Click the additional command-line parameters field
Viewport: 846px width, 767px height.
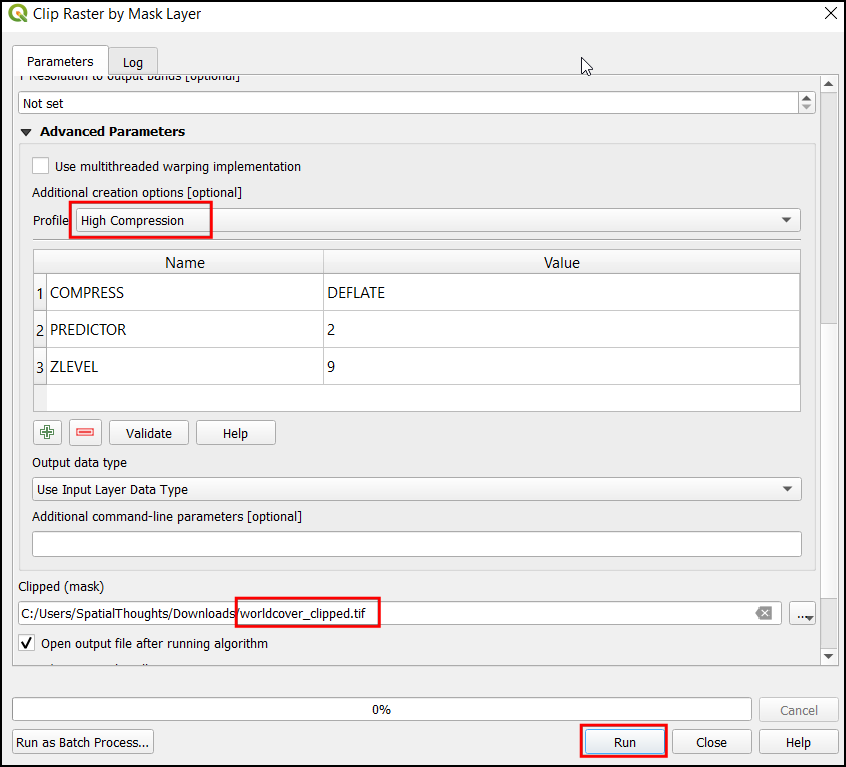tap(416, 543)
